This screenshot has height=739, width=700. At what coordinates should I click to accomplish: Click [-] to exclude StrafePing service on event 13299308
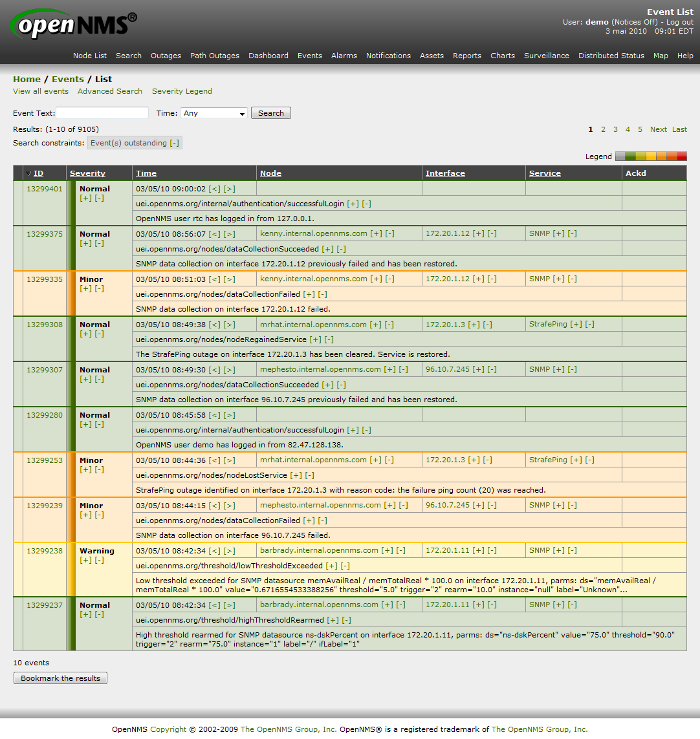pos(591,324)
